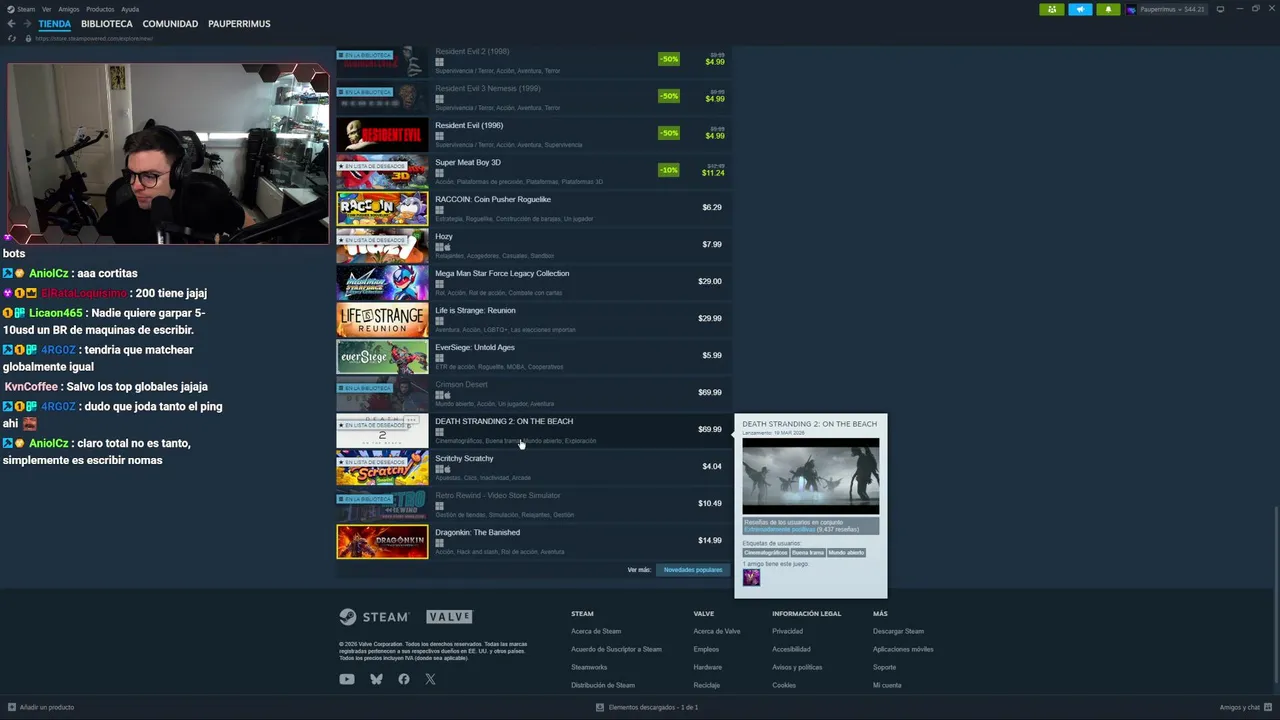The image size is (1280, 720).
Task: Select the Resident Evil (1996) title
Action: [469, 125]
